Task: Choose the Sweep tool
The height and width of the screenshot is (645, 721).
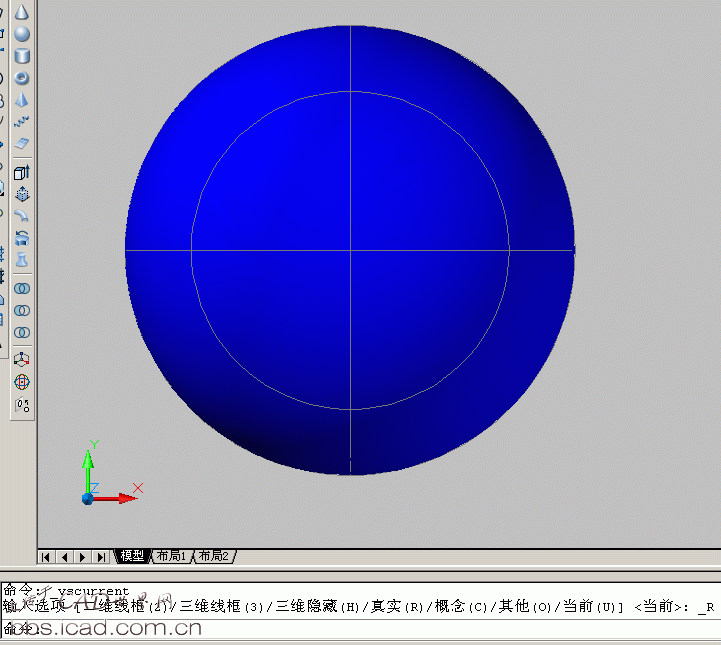Action: pos(22,216)
